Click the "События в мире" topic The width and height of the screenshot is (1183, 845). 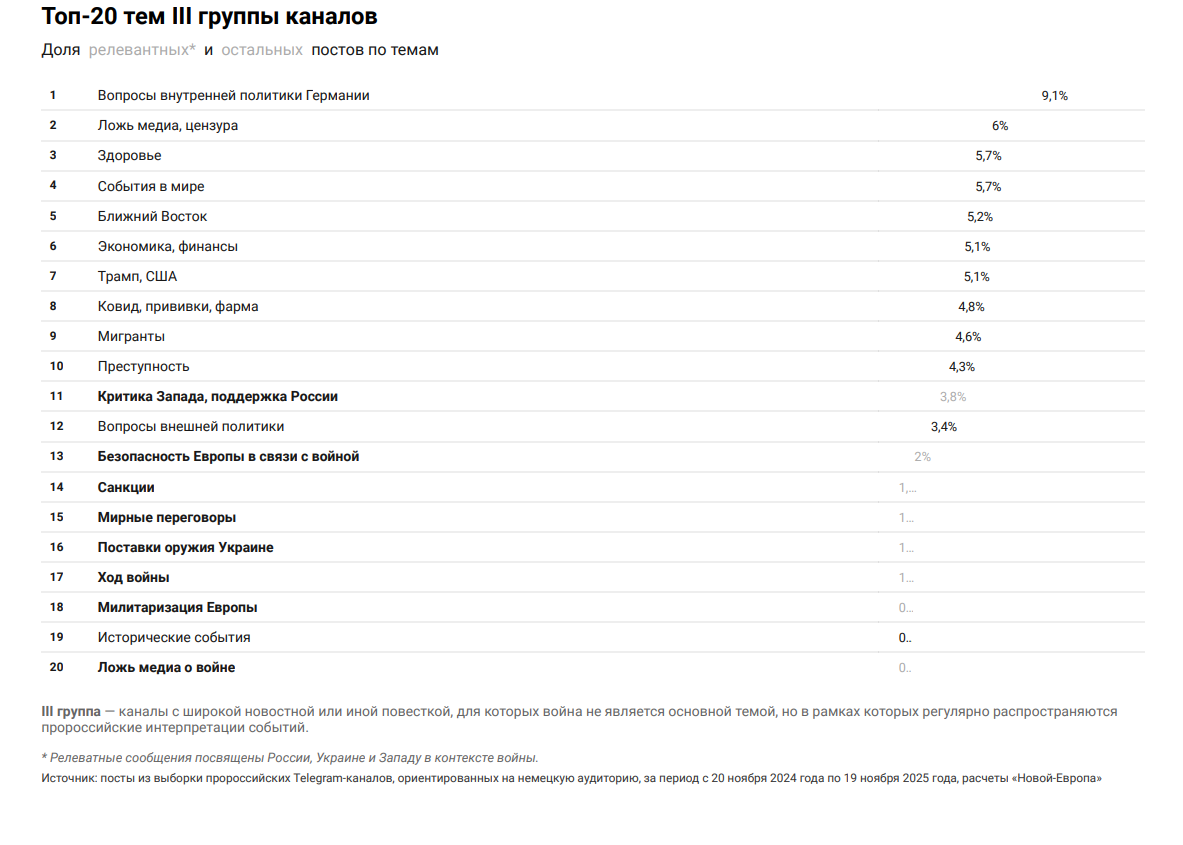(151, 187)
